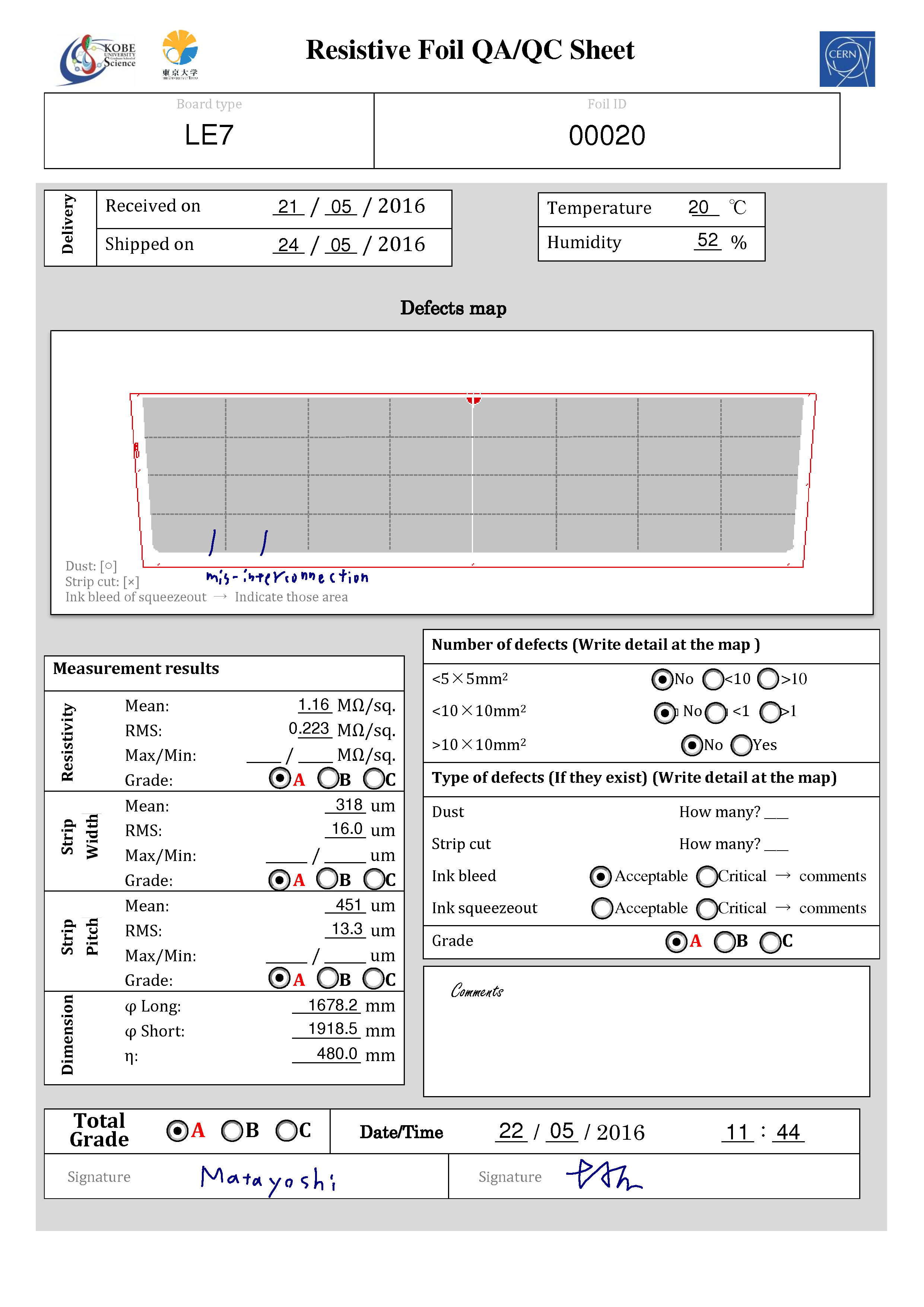The width and height of the screenshot is (924, 1307).
Task: Click the Board type field LE7
Action: click(209, 135)
